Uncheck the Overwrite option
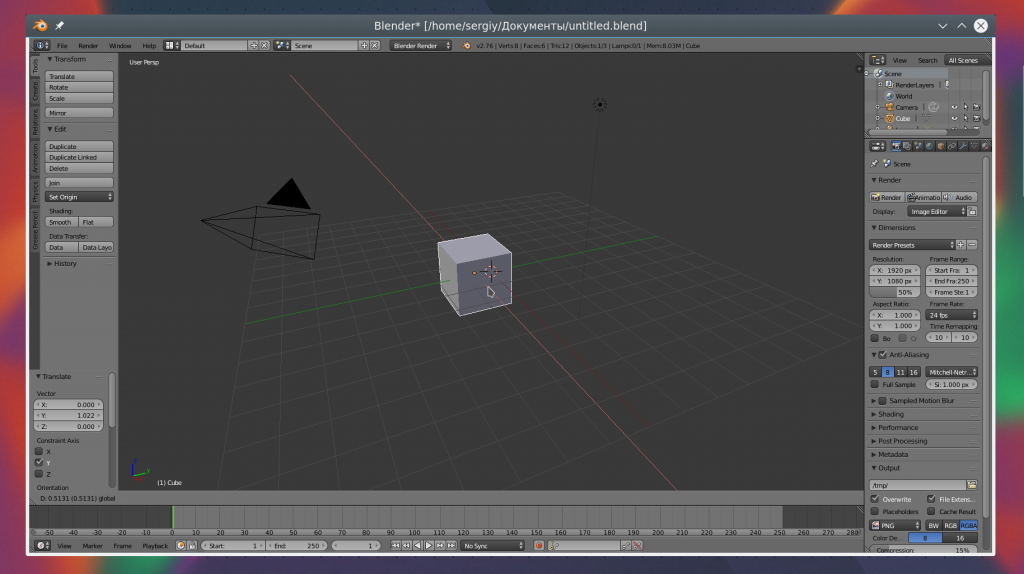1024x574 pixels. click(875, 498)
